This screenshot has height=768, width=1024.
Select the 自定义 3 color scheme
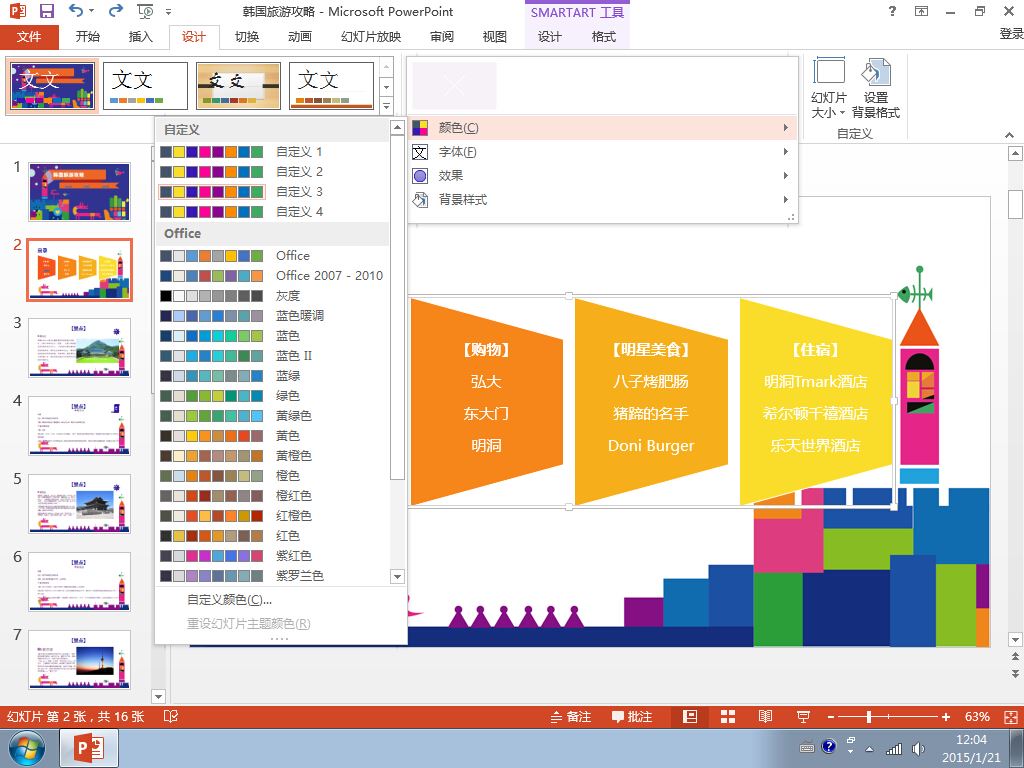272,192
